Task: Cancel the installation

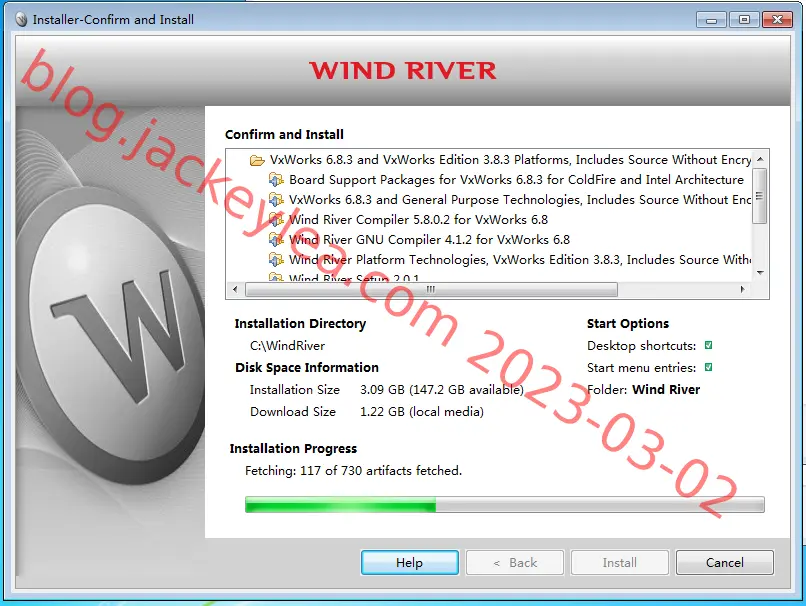Action: pyautogui.click(x=725, y=563)
